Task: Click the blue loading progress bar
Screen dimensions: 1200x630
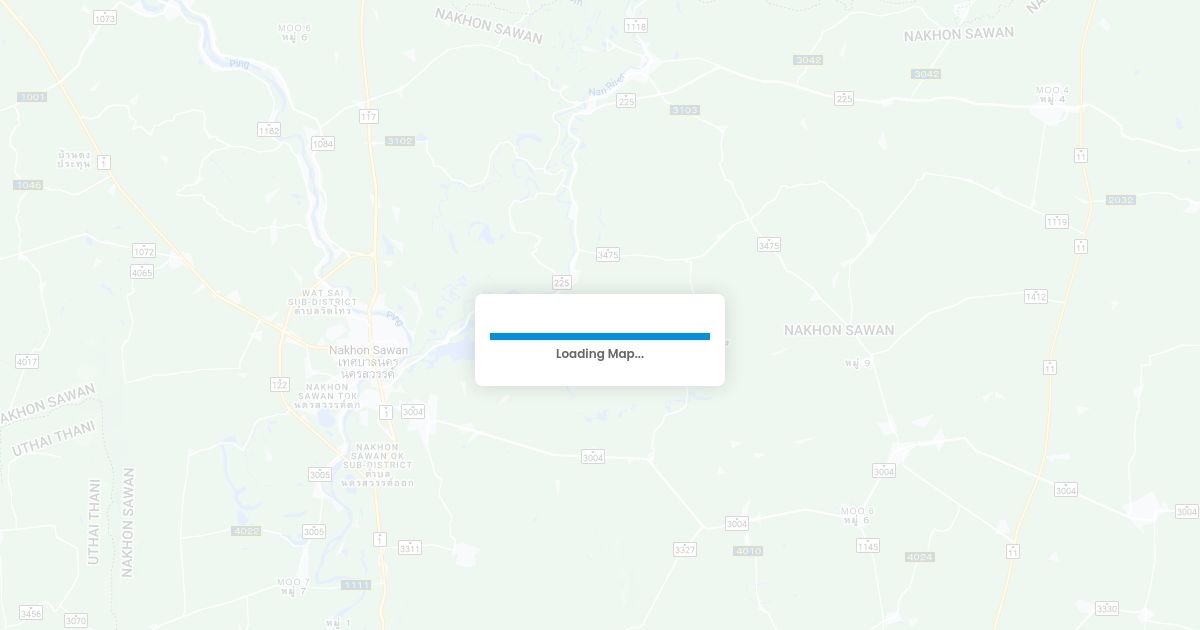Action: tap(600, 336)
